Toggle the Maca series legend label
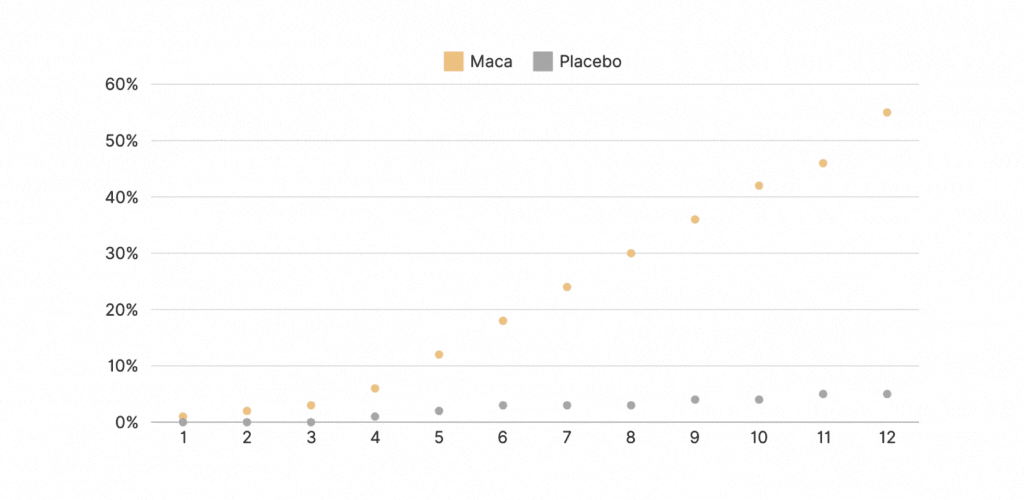The height and width of the screenshot is (500, 1024). 491,62
